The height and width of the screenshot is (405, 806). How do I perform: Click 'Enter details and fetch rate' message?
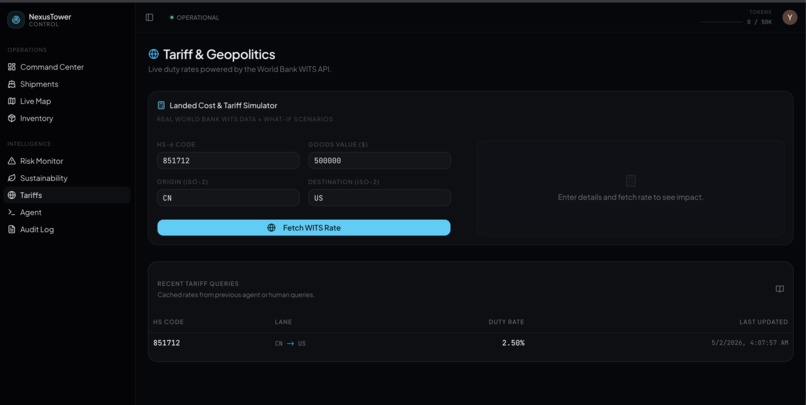pyautogui.click(x=631, y=197)
